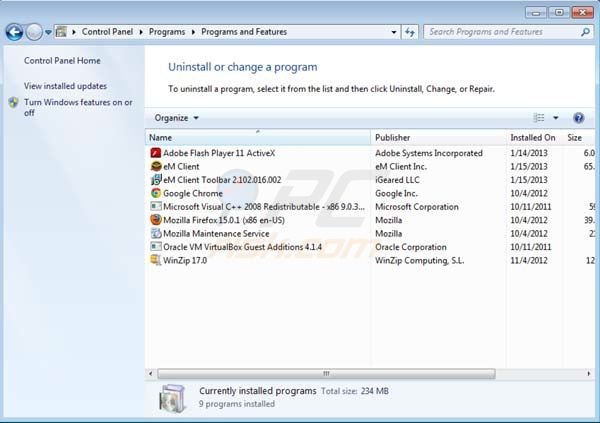Select Oracle VM VirtualBox Guest Additions 4.1.4
The image size is (600, 423).
click(242, 247)
